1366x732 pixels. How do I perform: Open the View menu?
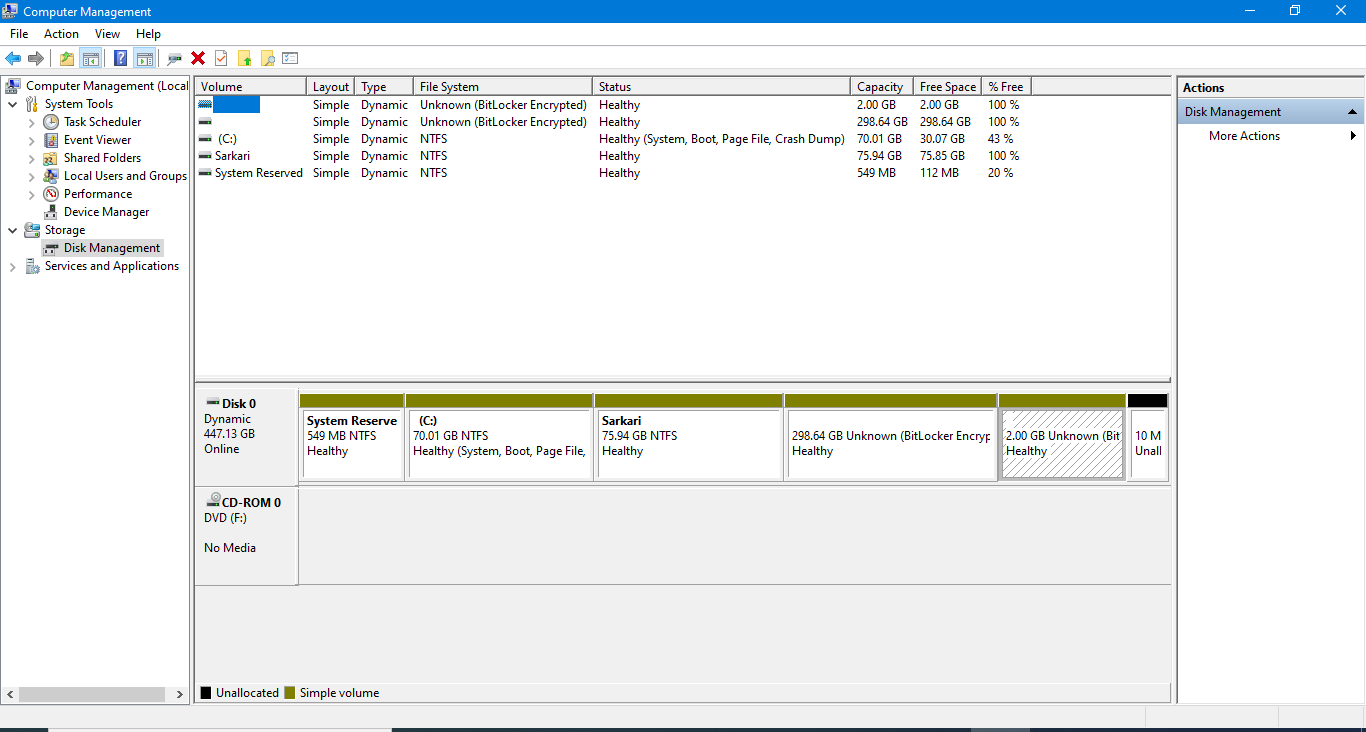click(107, 34)
